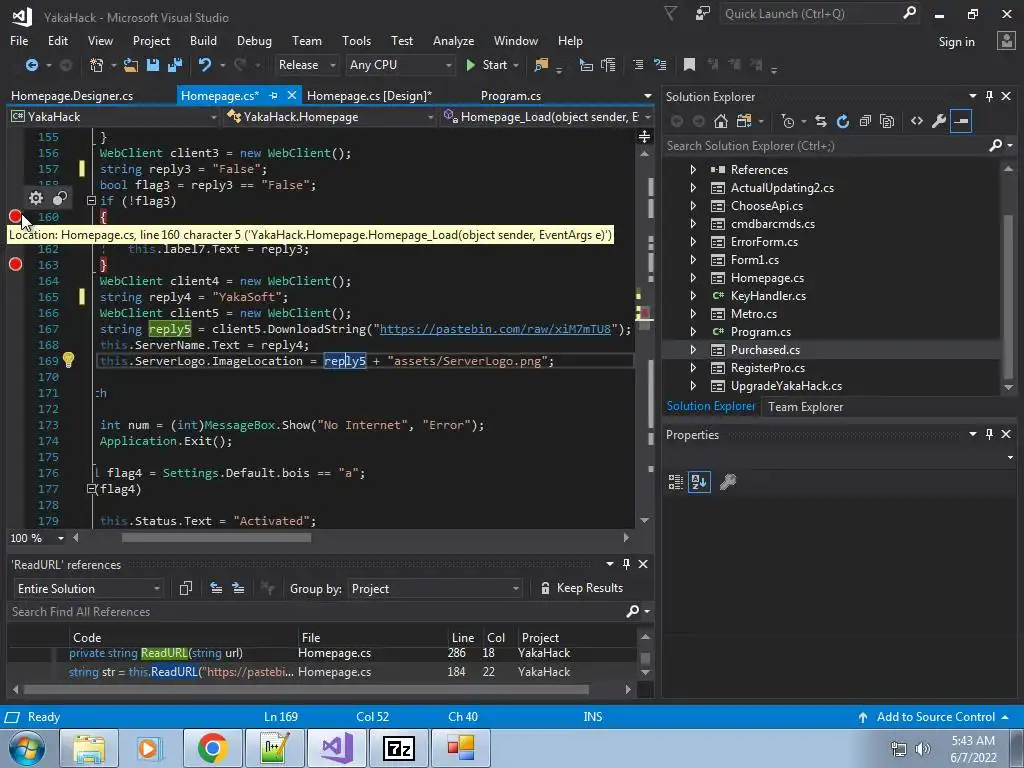Viewport: 1024px width, 768px height.
Task: Switch to the Program.cs editor tab
Action: pos(511,95)
